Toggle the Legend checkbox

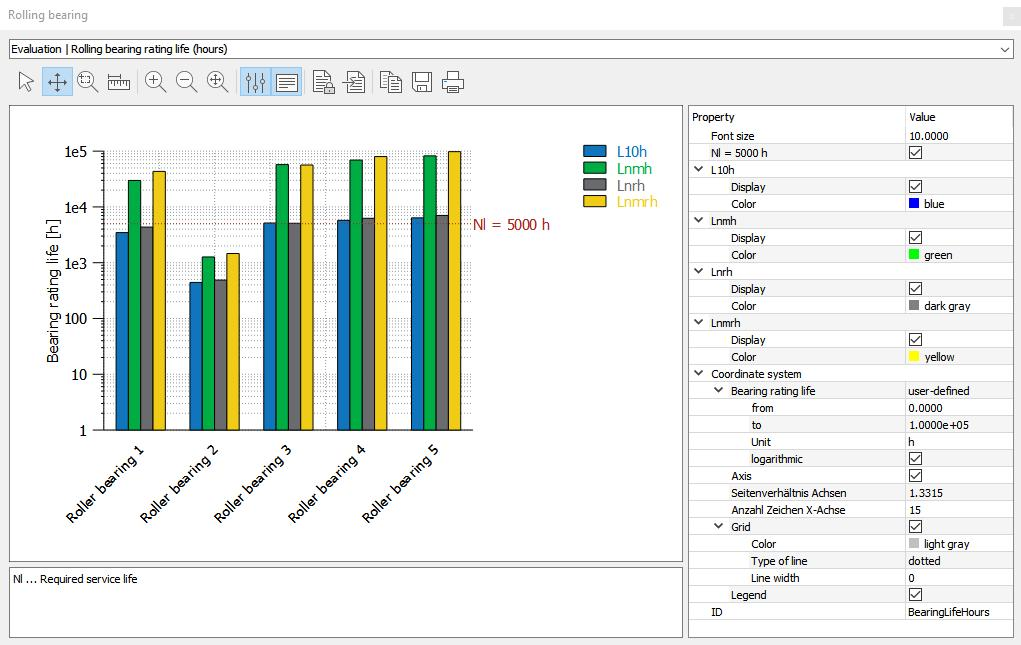coord(916,594)
